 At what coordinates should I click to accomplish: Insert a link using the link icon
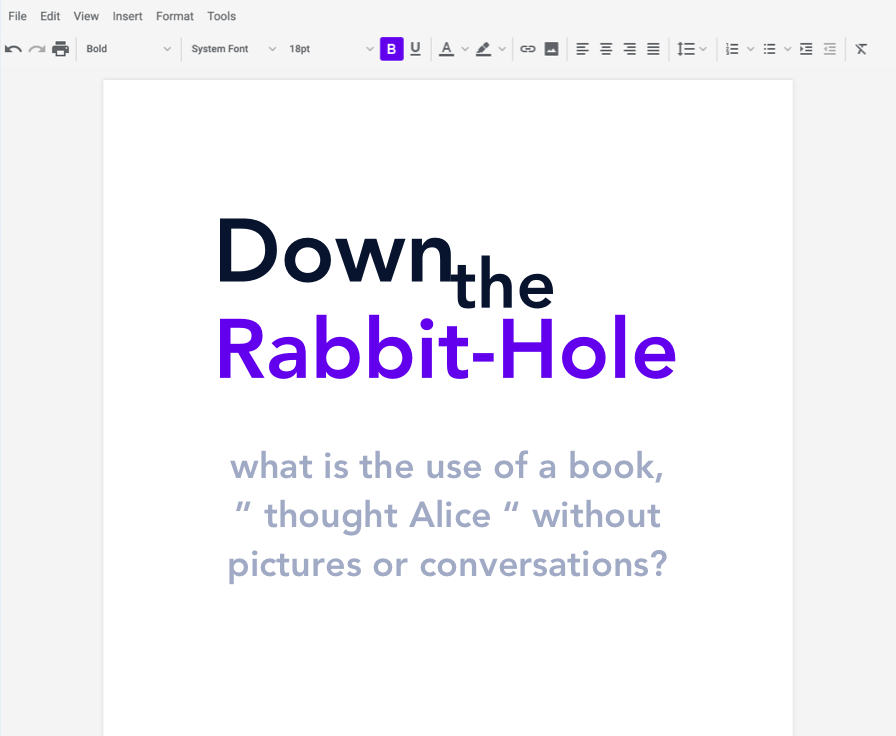click(528, 48)
